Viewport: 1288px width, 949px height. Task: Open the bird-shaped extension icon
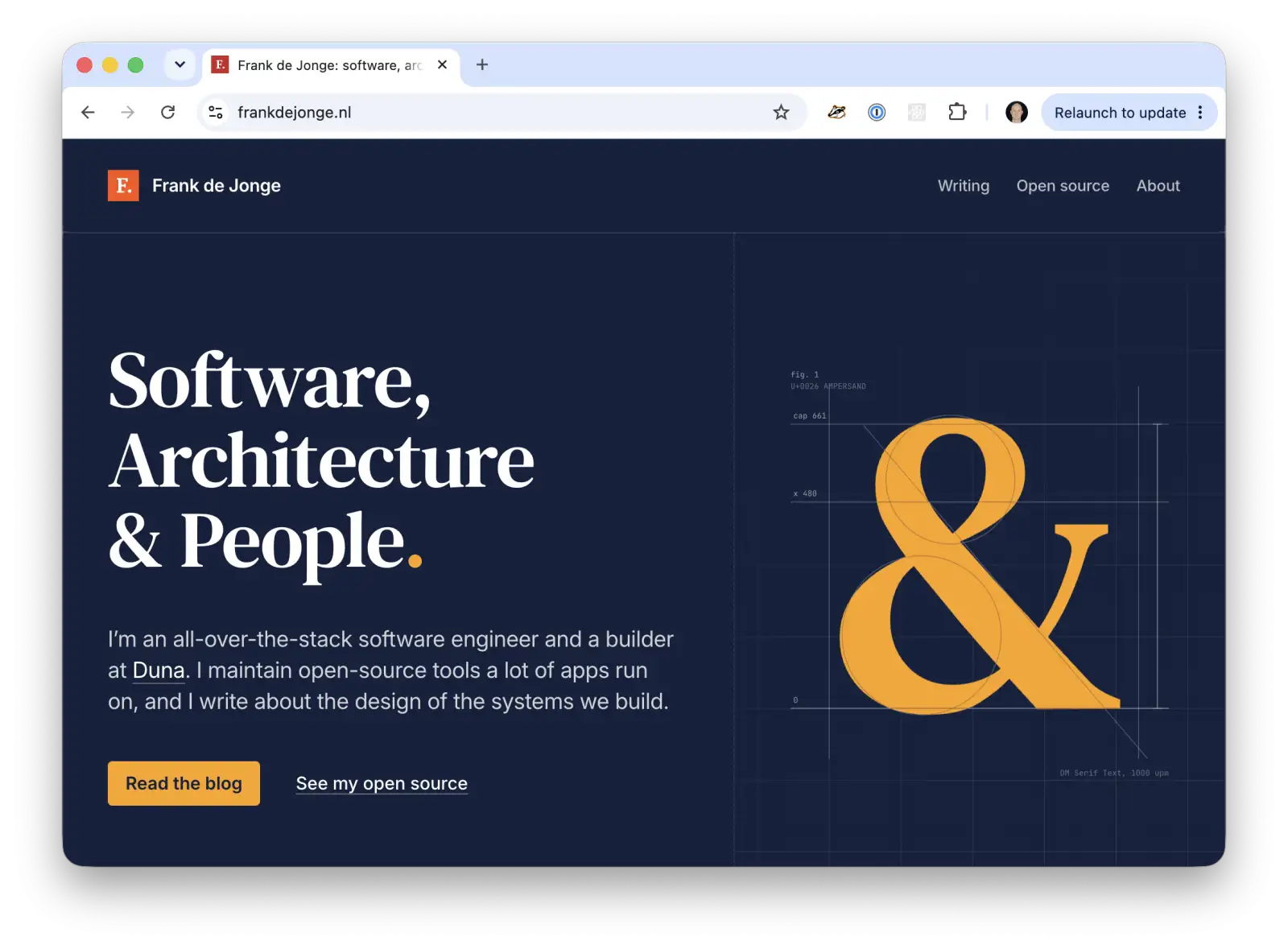coord(836,113)
